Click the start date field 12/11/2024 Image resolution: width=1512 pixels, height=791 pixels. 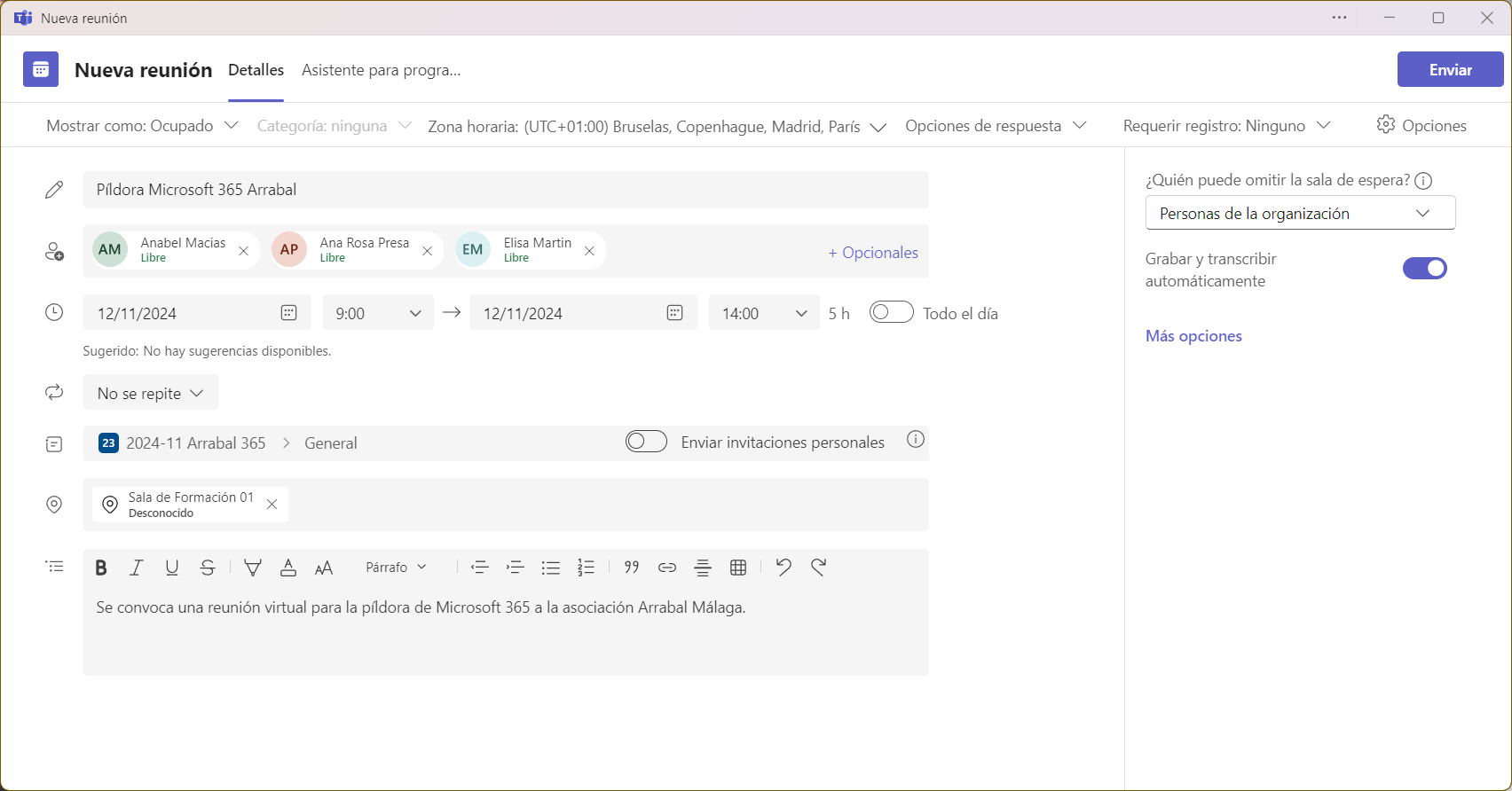(197, 313)
